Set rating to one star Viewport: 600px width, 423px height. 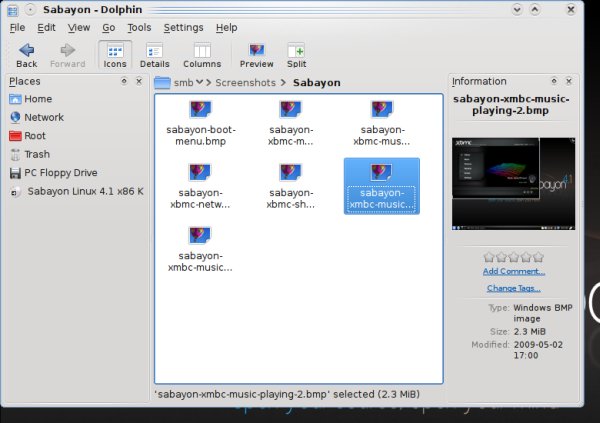(489, 257)
